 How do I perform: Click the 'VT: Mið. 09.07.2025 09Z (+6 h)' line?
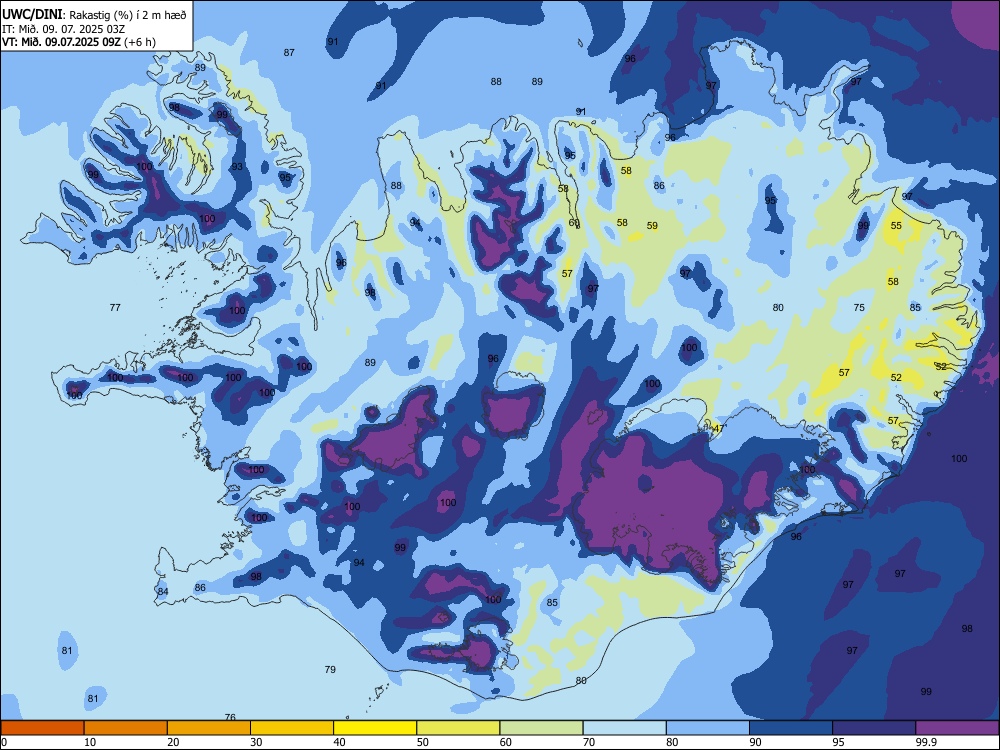pos(78,42)
